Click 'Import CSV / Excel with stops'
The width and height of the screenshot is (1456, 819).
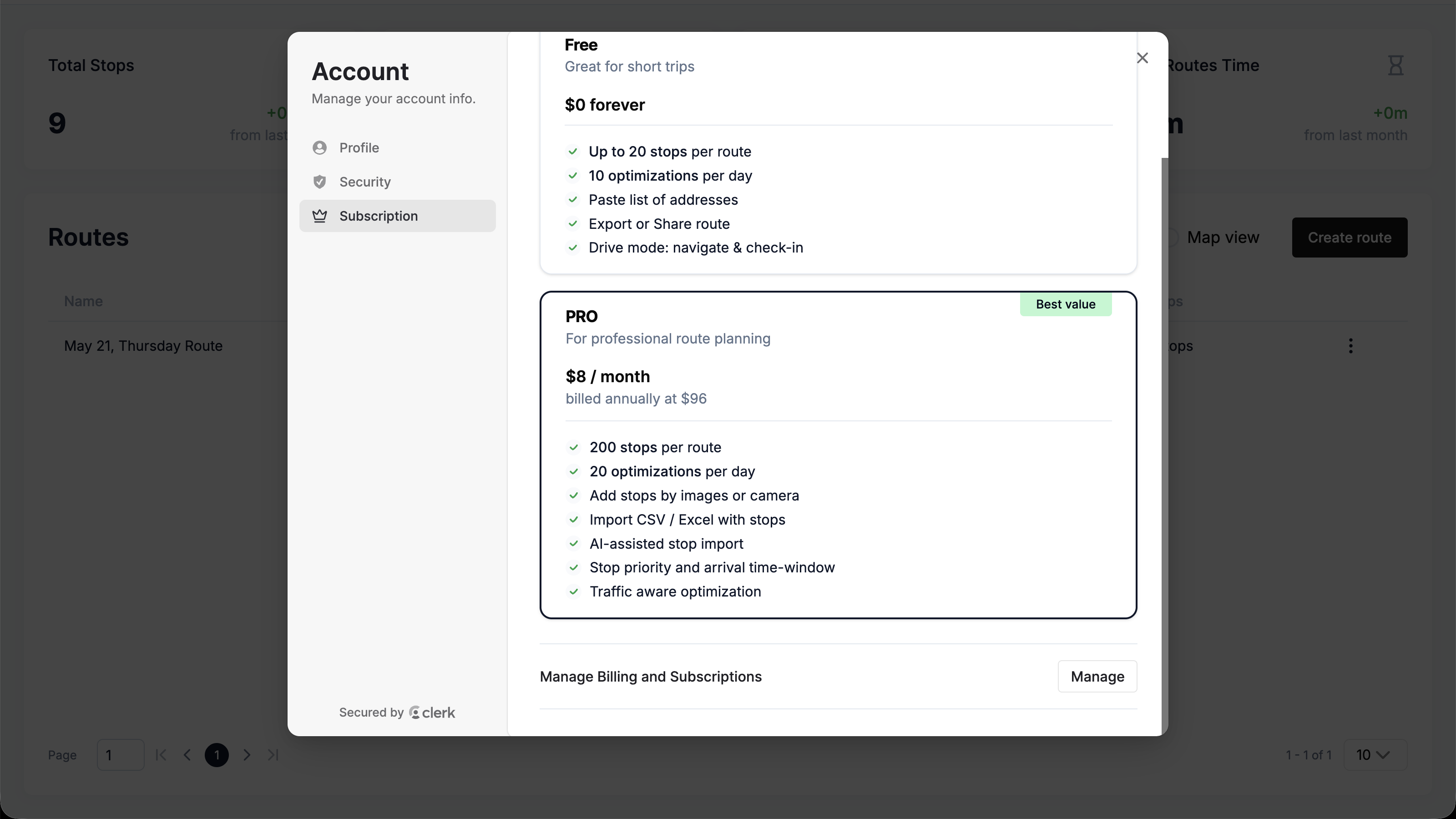click(x=688, y=520)
